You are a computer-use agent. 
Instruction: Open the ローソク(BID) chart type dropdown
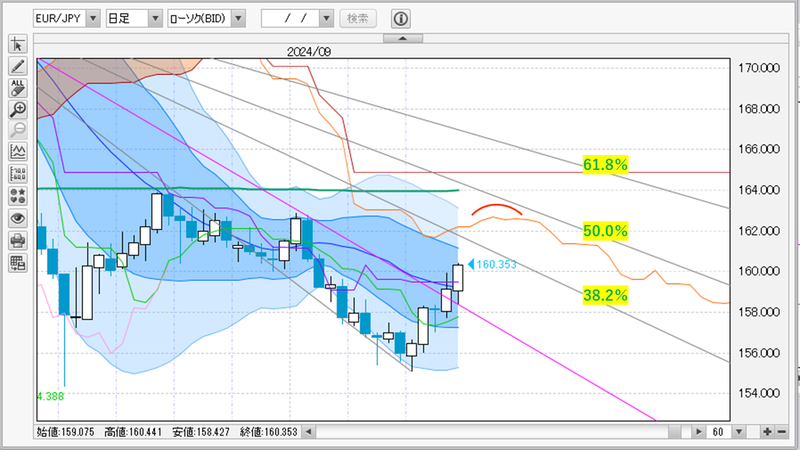238,18
